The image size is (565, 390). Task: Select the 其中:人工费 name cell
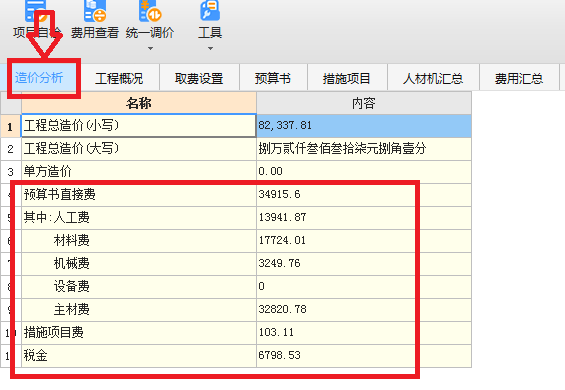[139, 218]
